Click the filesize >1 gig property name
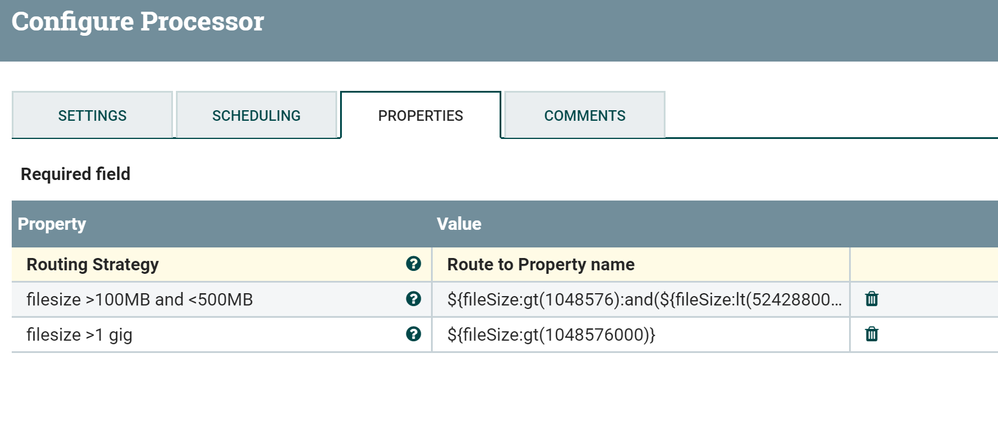This screenshot has width=998, height=438. click(x=79, y=335)
